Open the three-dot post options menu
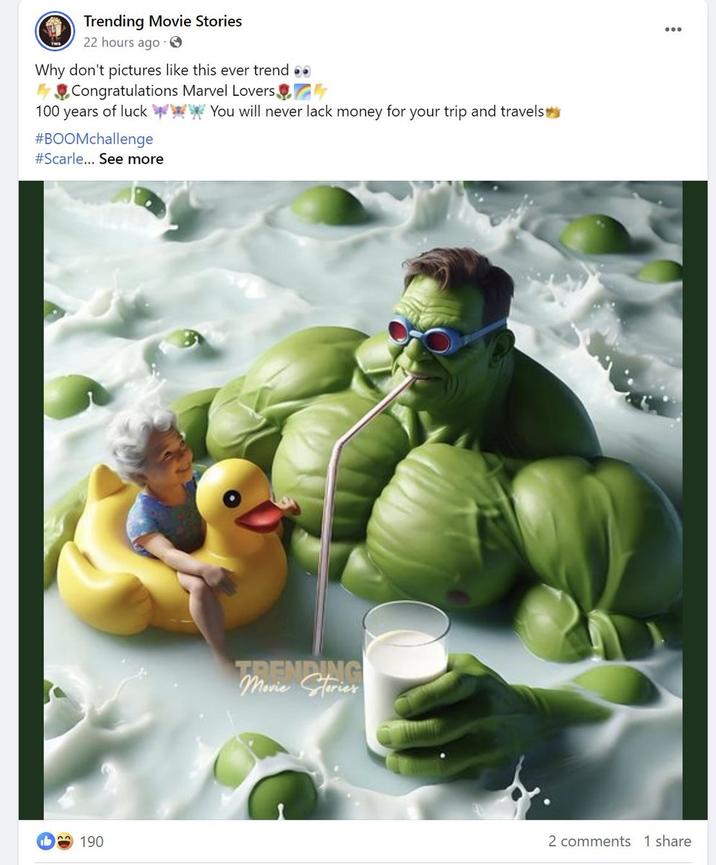 pyautogui.click(x=673, y=29)
